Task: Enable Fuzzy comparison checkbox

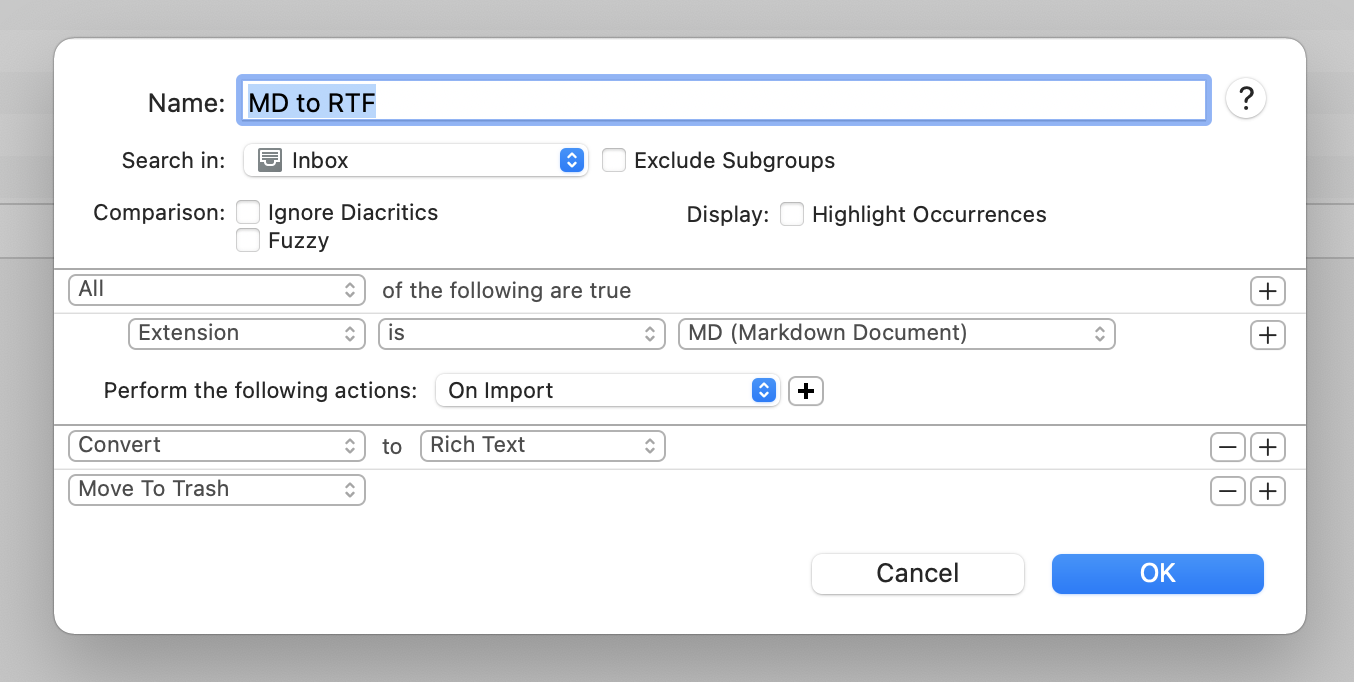Action: coord(248,240)
